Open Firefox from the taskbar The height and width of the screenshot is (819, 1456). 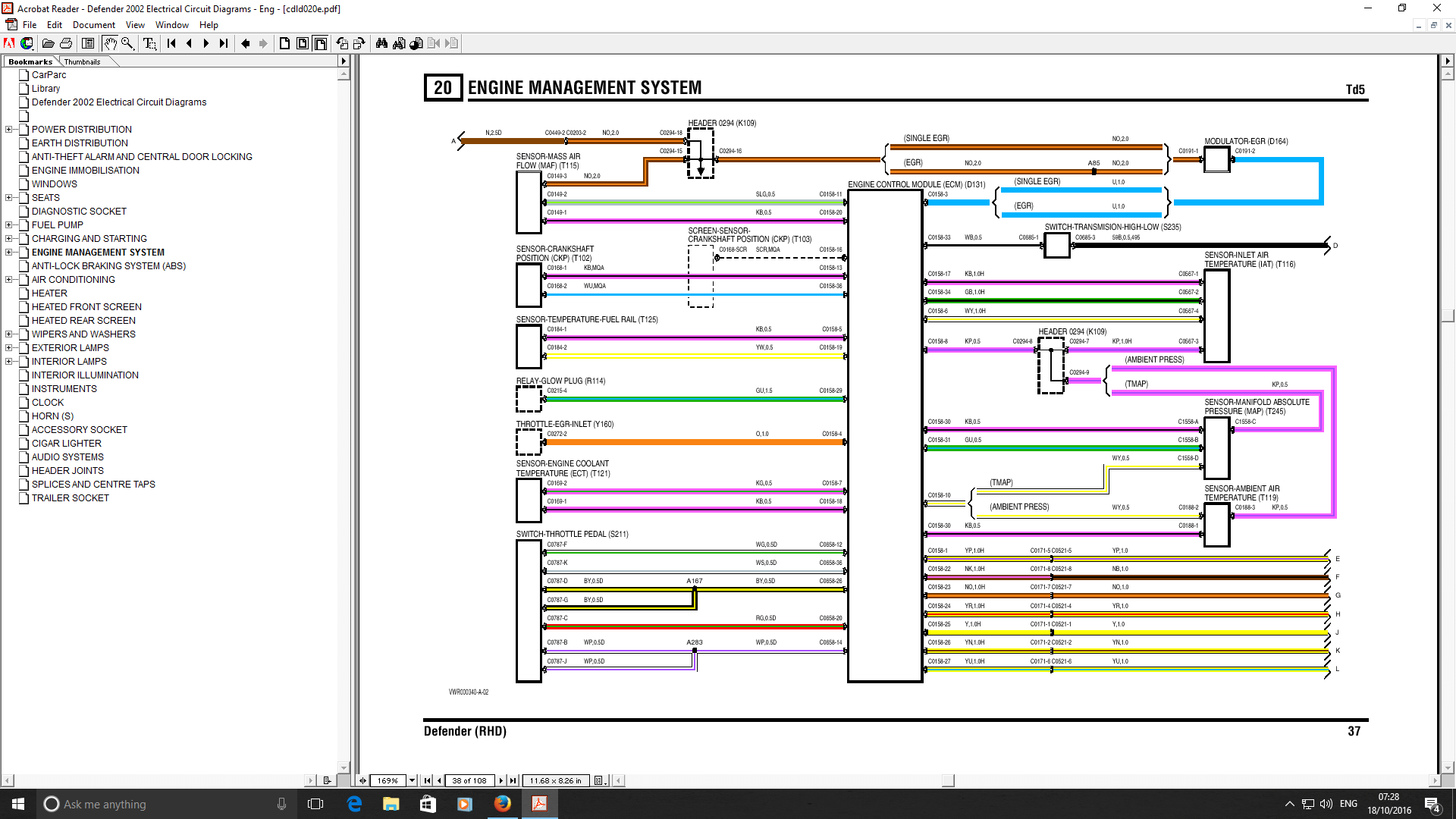coord(502,804)
